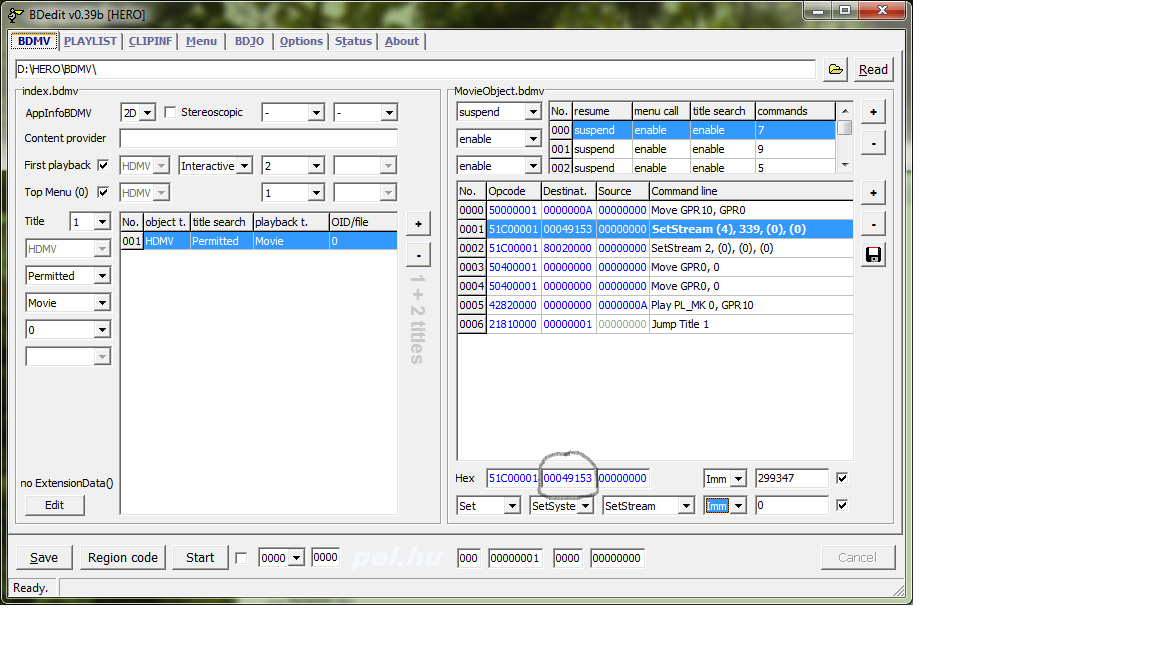Viewport: 1152px width, 648px height.
Task: Click the immediate value field 299347
Action: [792, 478]
